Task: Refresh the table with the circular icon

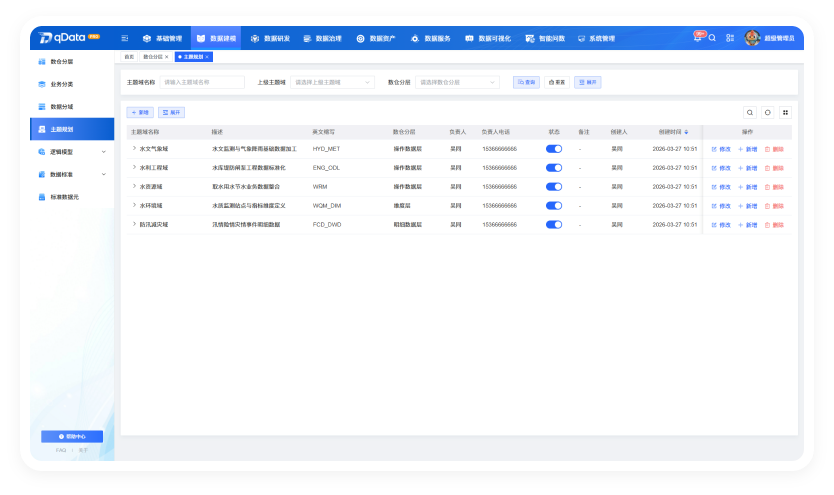Action: tap(768, 112)
